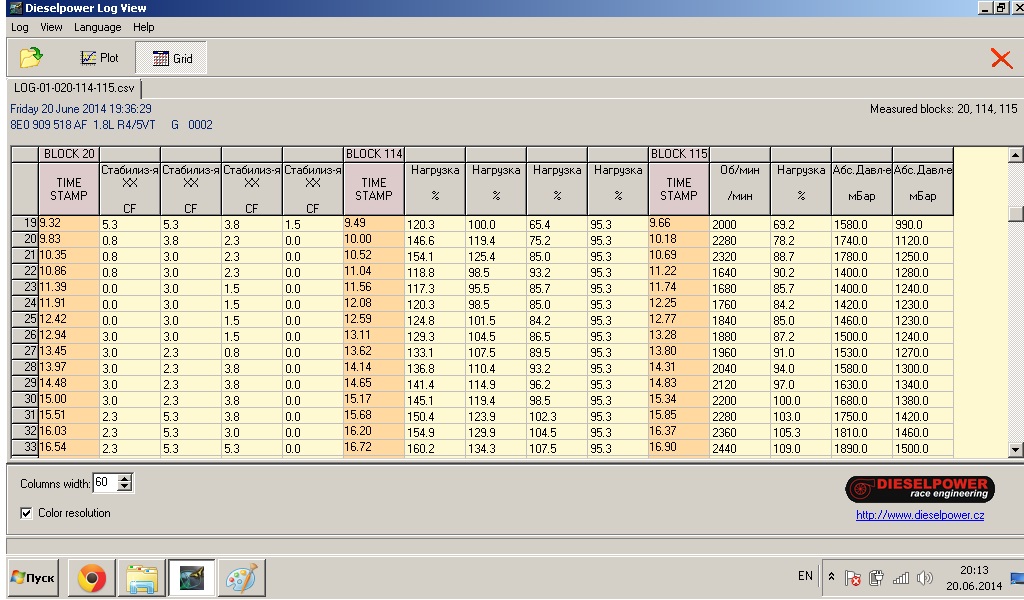The height and width of the screenshot is (600, 1024).
Task: Open the Paint taskbar icon
Action: pyautogui.click(x=240, y=578)
